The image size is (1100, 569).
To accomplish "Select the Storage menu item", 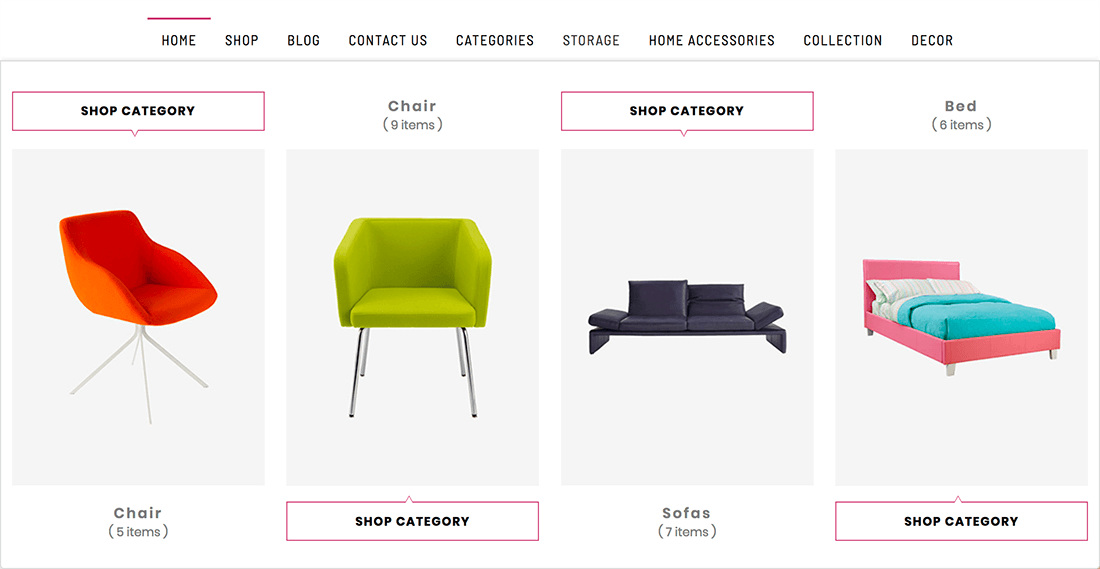I will (591, 41).
